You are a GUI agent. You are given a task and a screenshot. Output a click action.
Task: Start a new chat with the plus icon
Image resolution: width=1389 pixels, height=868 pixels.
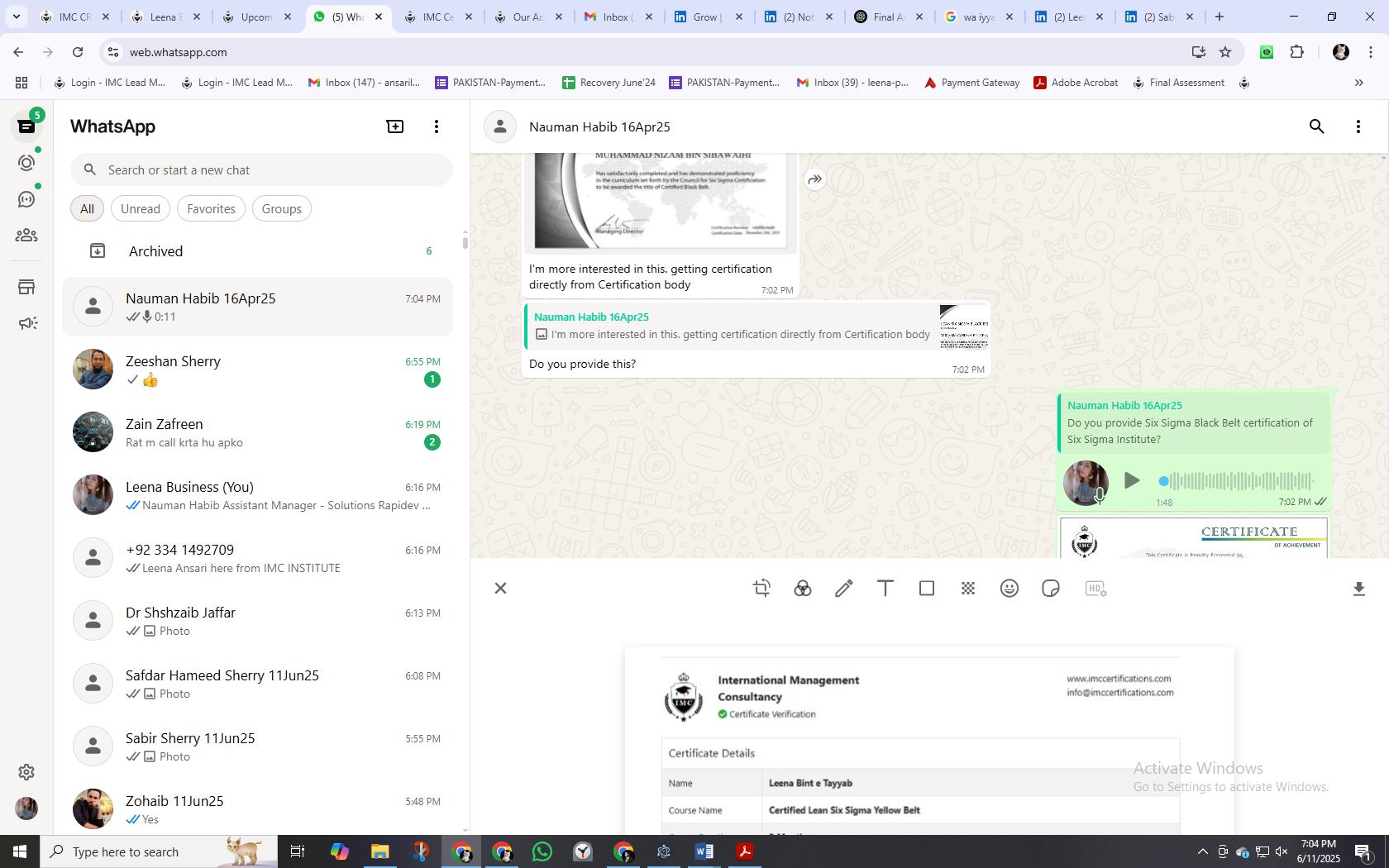point(395,126)
